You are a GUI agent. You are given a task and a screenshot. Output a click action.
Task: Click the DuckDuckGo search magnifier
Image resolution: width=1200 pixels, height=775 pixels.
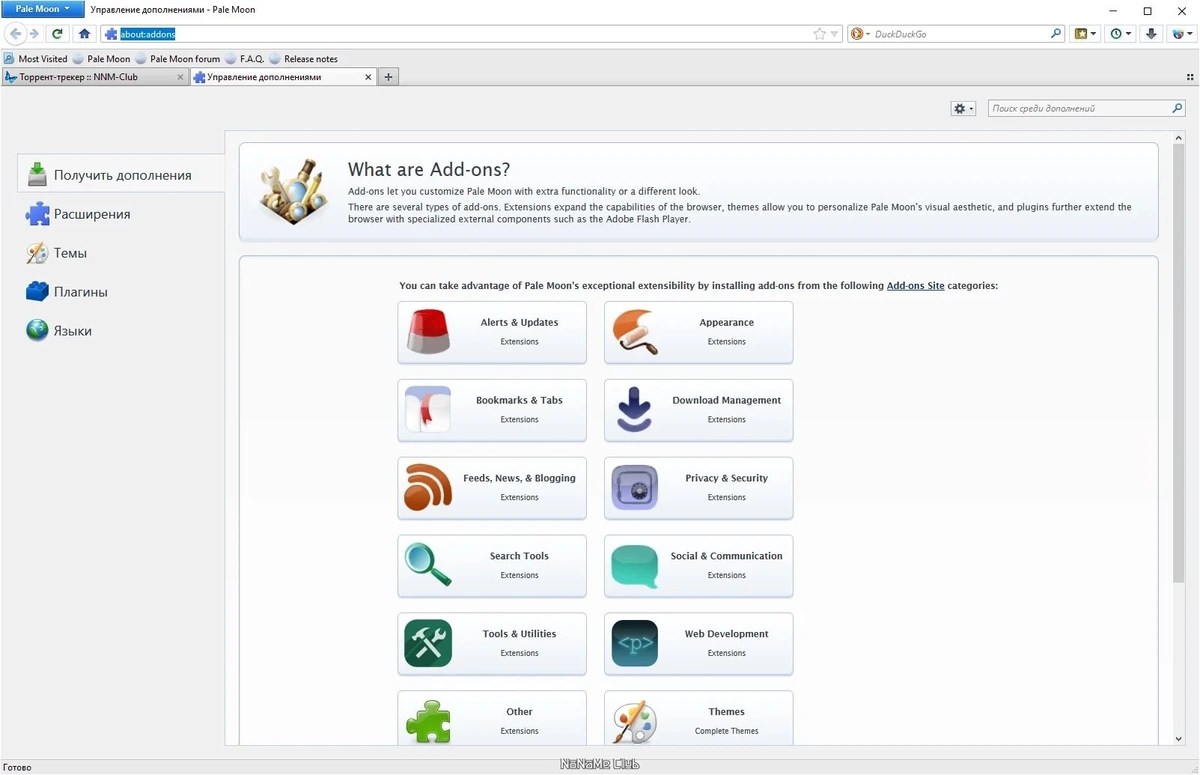pyautogui.click(x=1056, y=34)
